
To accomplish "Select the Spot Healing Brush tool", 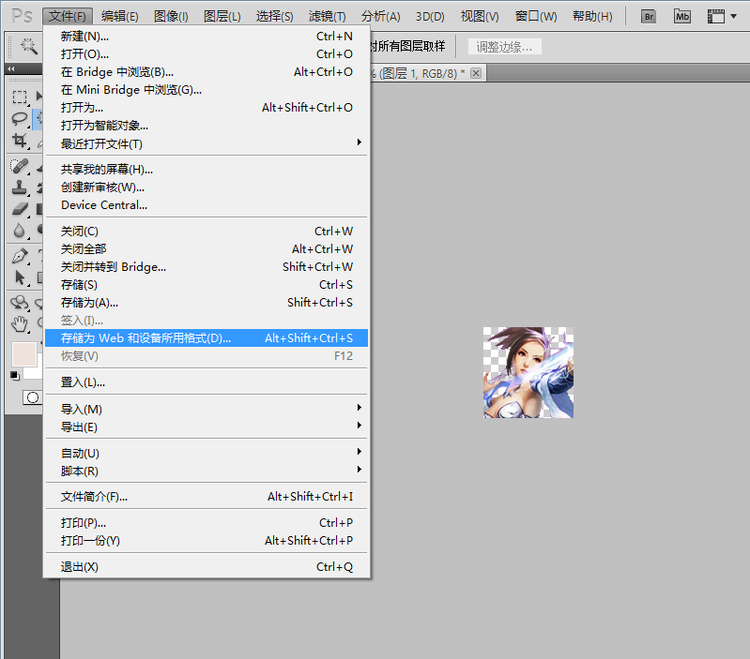I will pyautogui.click(x=20, y=166).
